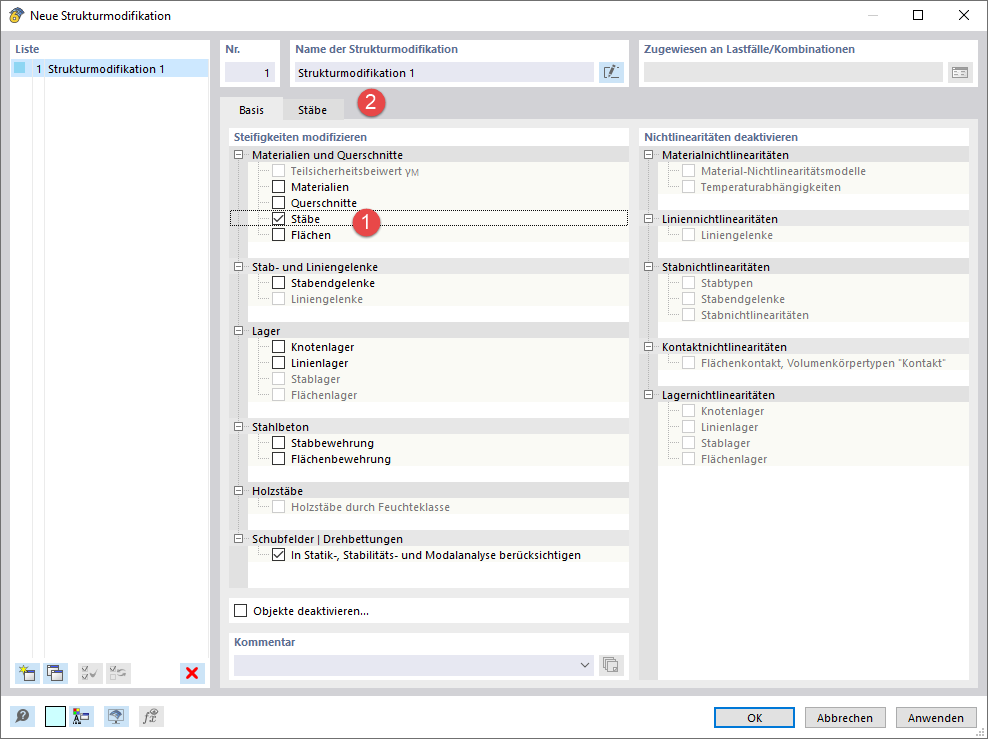Click the formula fx icon

coord(151,716)
